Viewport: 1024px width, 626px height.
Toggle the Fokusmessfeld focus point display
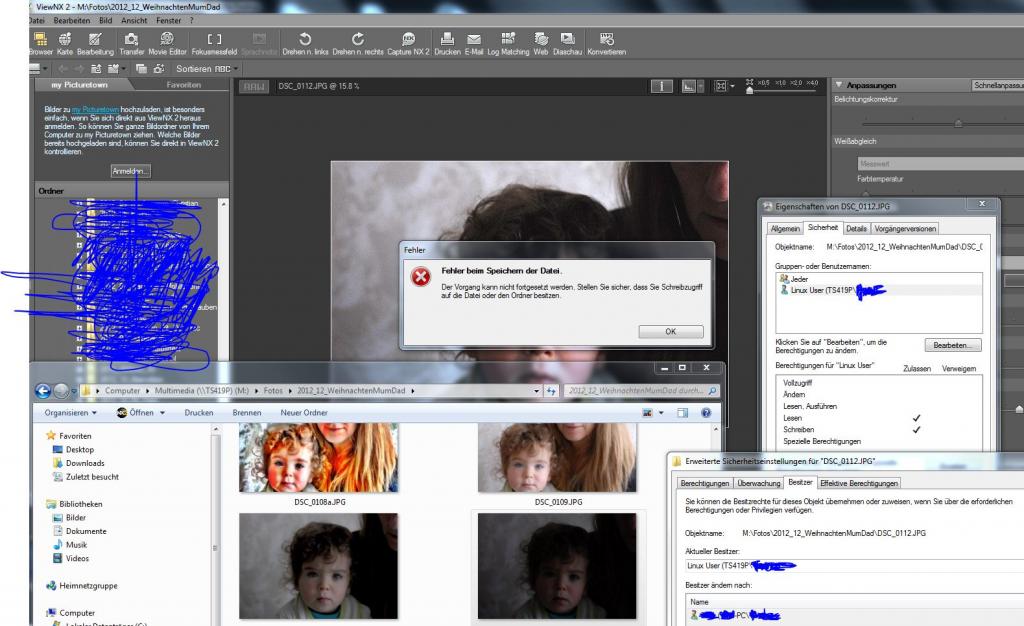click(x=214, y=43)
